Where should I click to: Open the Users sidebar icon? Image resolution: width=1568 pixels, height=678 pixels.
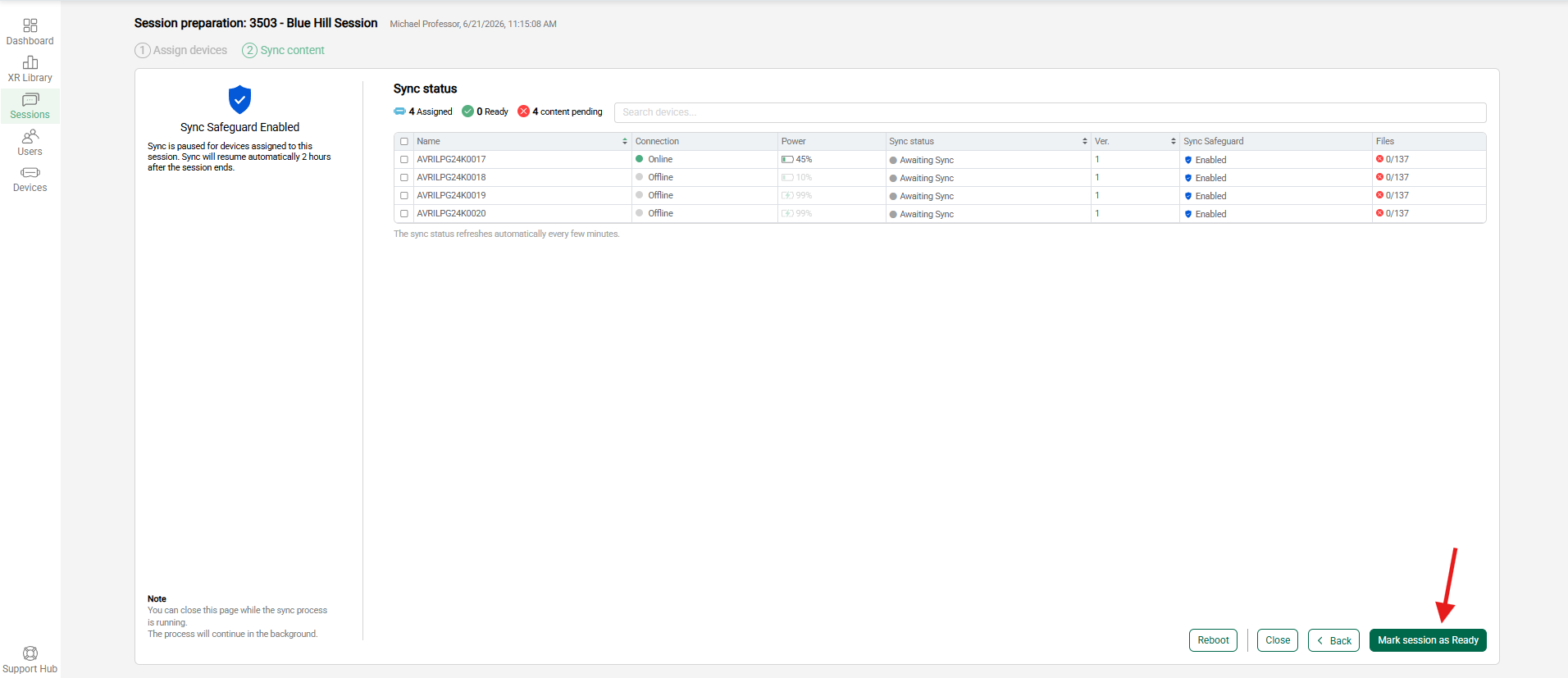[30, 136]
